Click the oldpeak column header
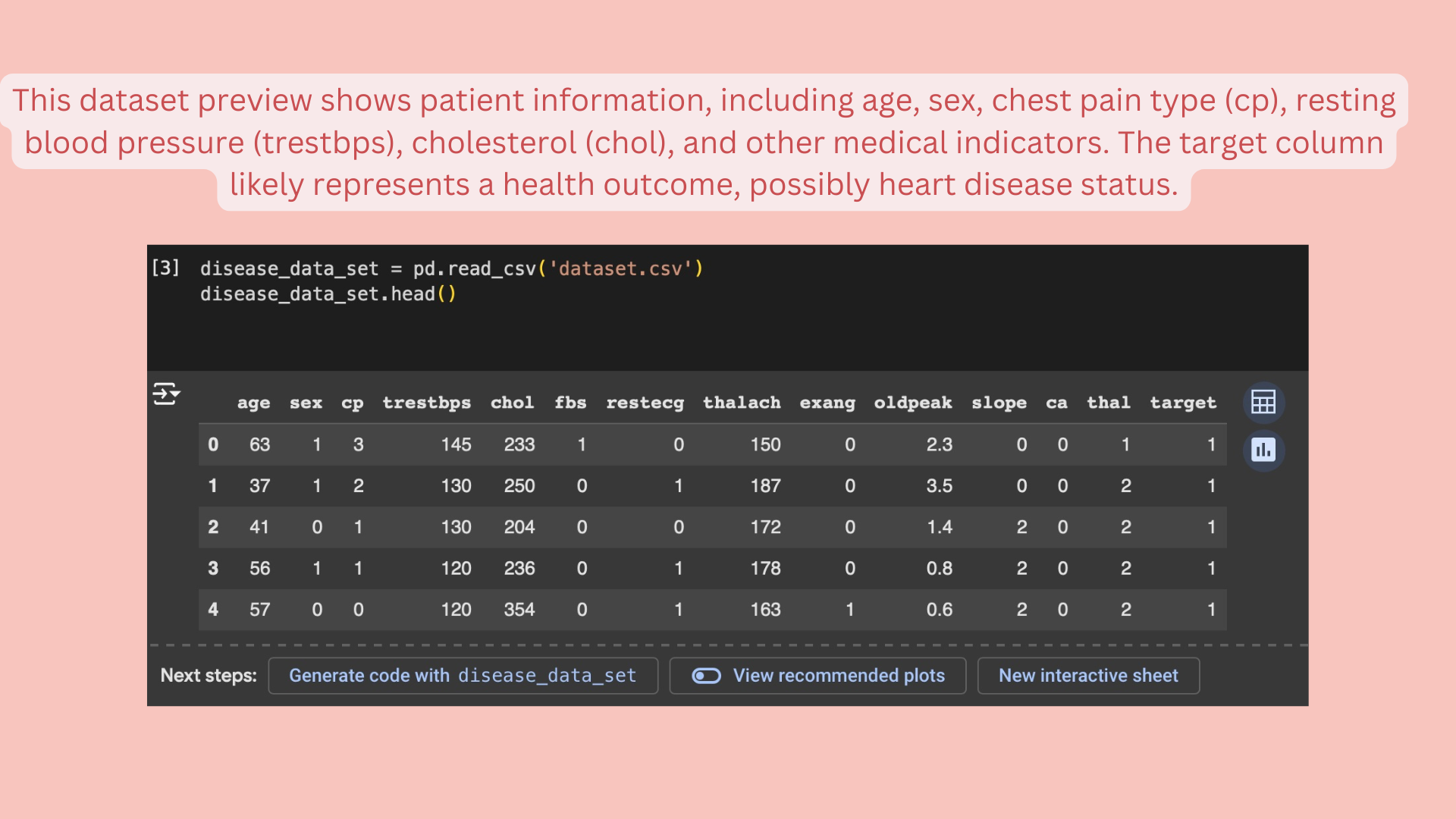Image resolution: width=1456 pixels, height=819 pixels. point(912,403)
